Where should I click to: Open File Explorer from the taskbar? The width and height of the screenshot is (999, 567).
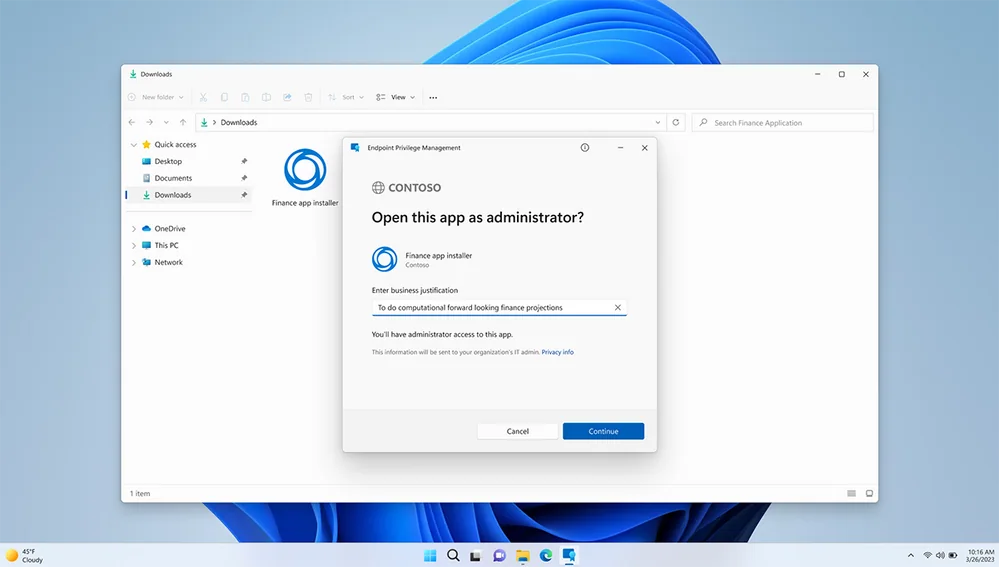tap(523, 556)
